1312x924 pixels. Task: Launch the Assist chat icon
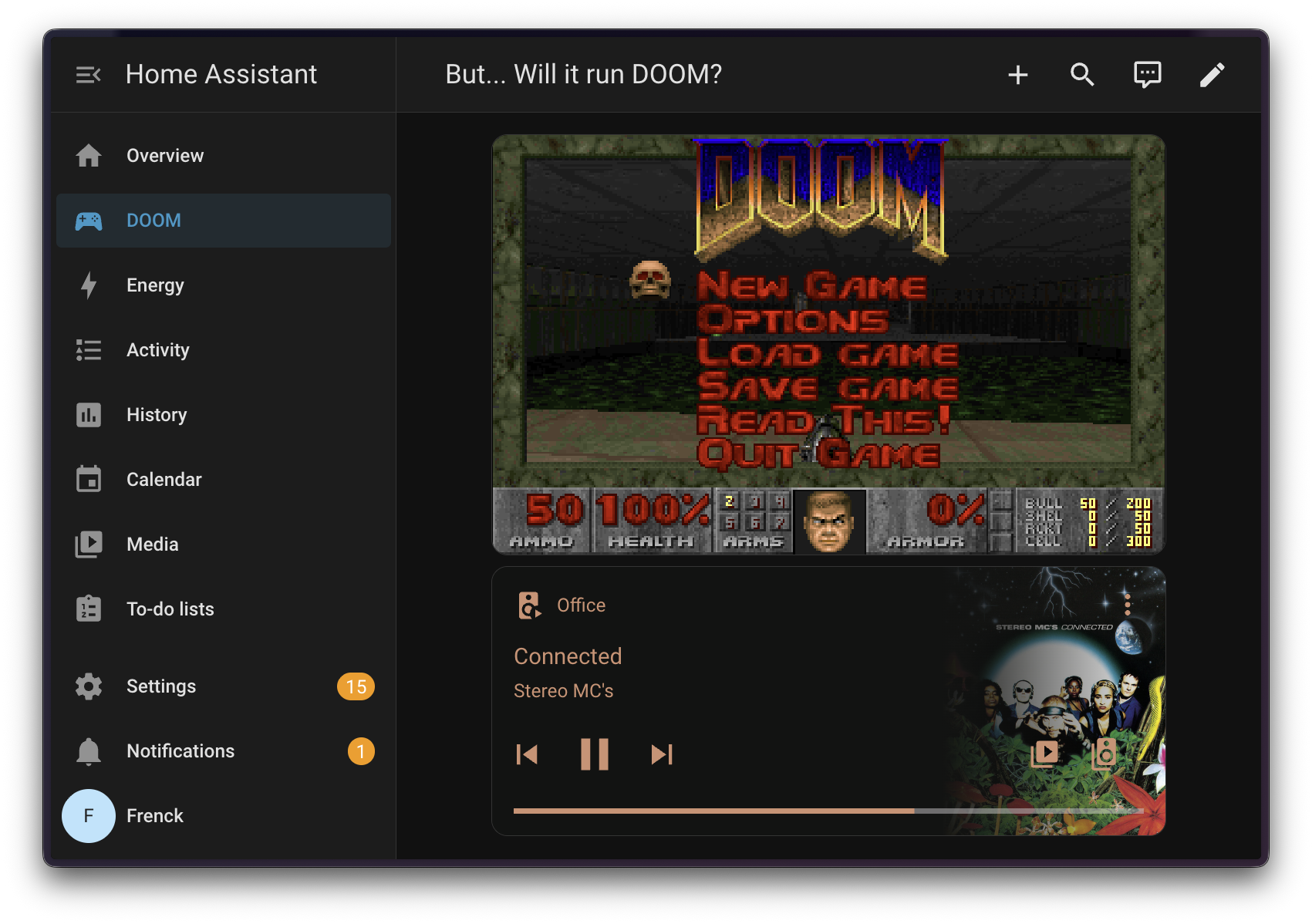coord(1147,75)
